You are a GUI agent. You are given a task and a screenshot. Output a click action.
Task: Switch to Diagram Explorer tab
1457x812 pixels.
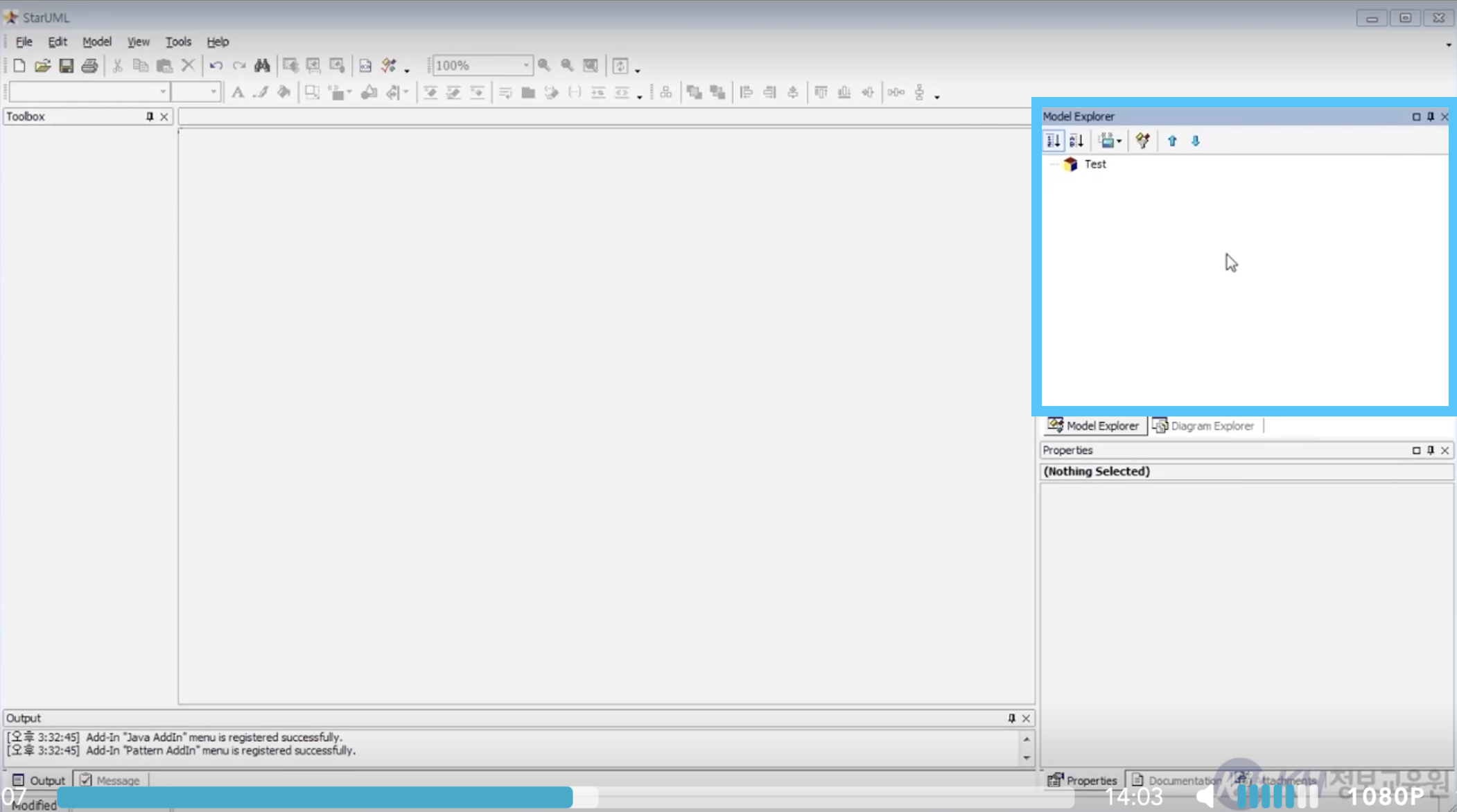coord(1204,425)
